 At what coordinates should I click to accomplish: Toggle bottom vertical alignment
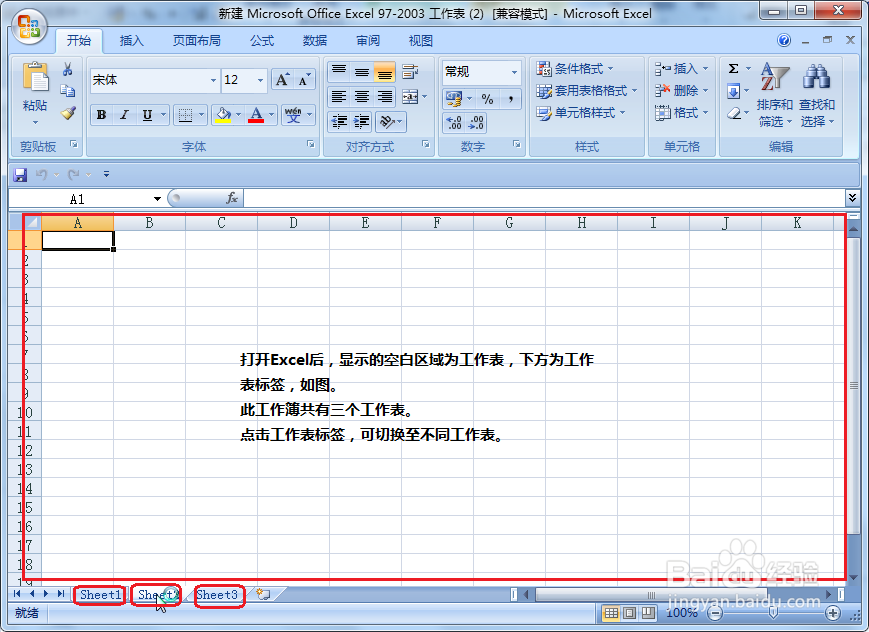[x=384, y=72]
